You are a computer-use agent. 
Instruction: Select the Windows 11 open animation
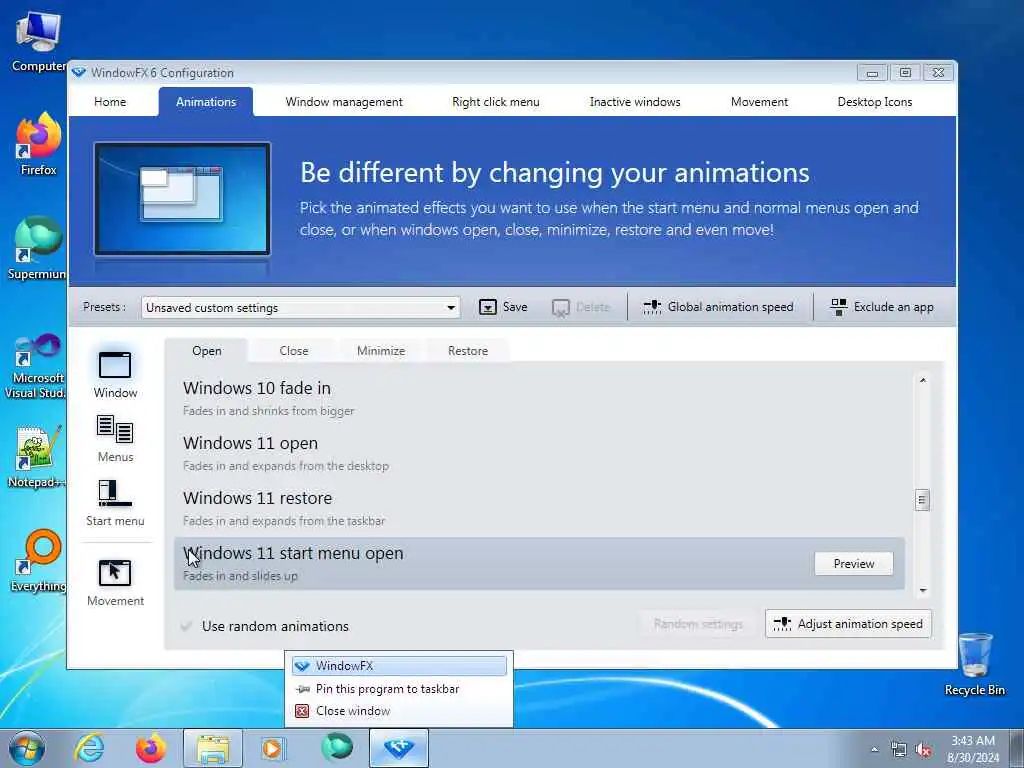point(539,453)
